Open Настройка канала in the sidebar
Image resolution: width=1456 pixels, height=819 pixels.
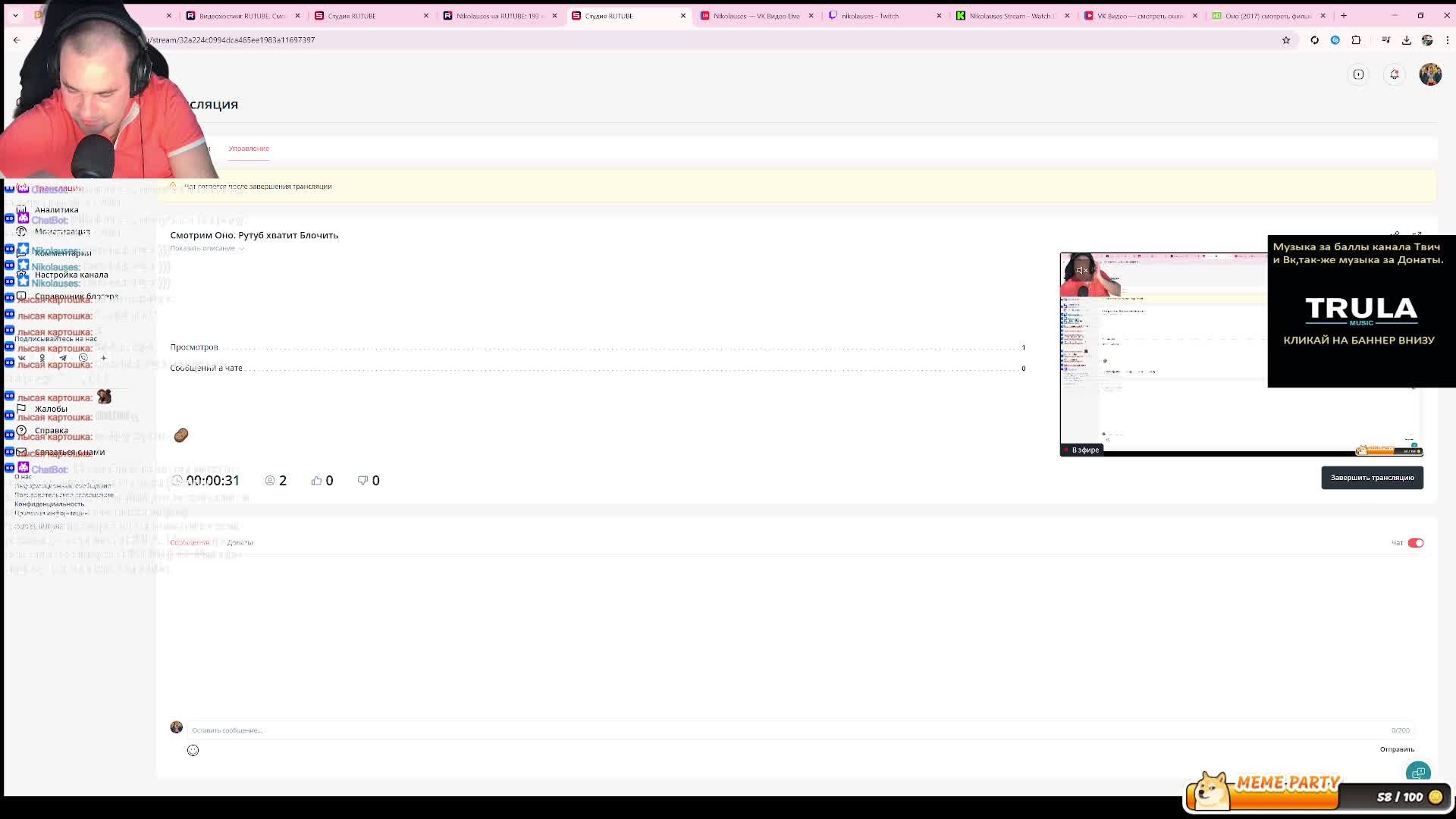click(x=71, y=275)
